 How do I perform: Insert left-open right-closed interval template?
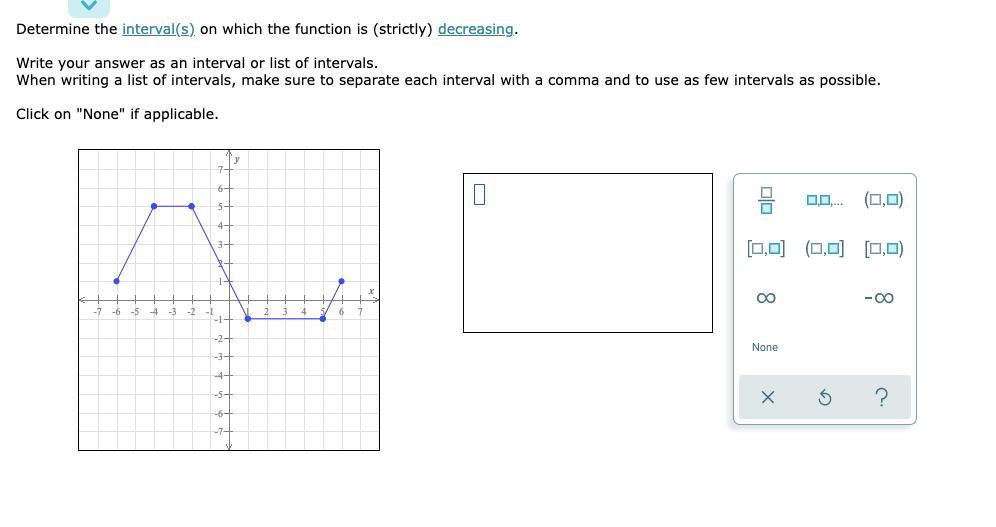(x=824, y=248)
